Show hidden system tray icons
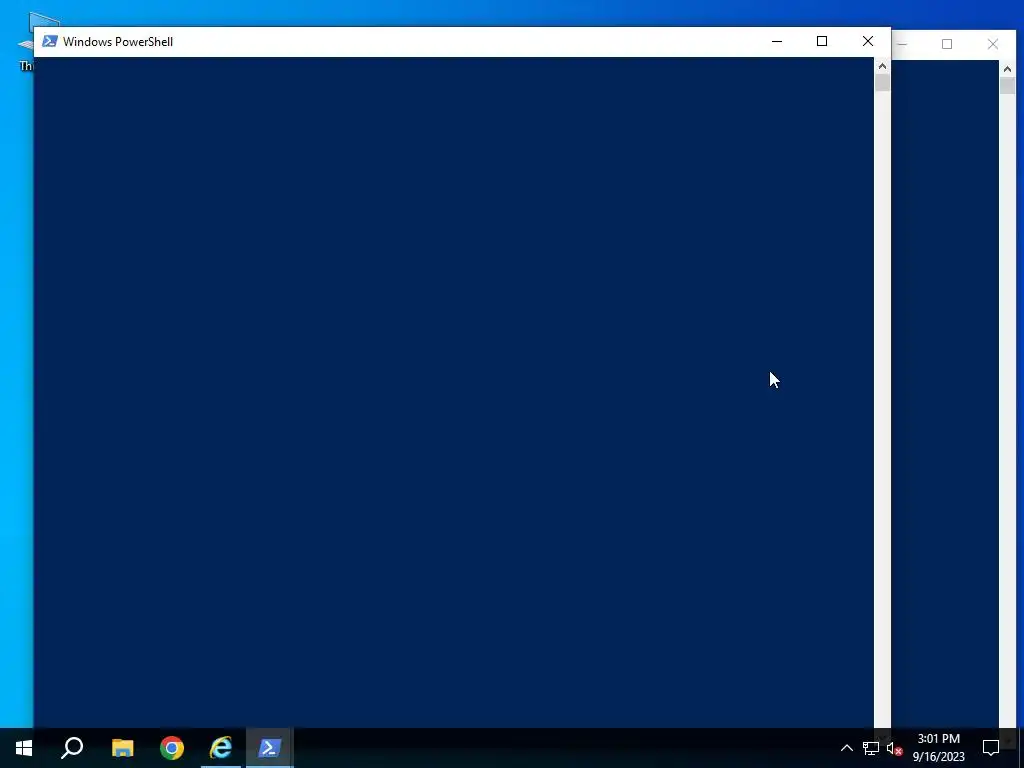 click(846, 748)
